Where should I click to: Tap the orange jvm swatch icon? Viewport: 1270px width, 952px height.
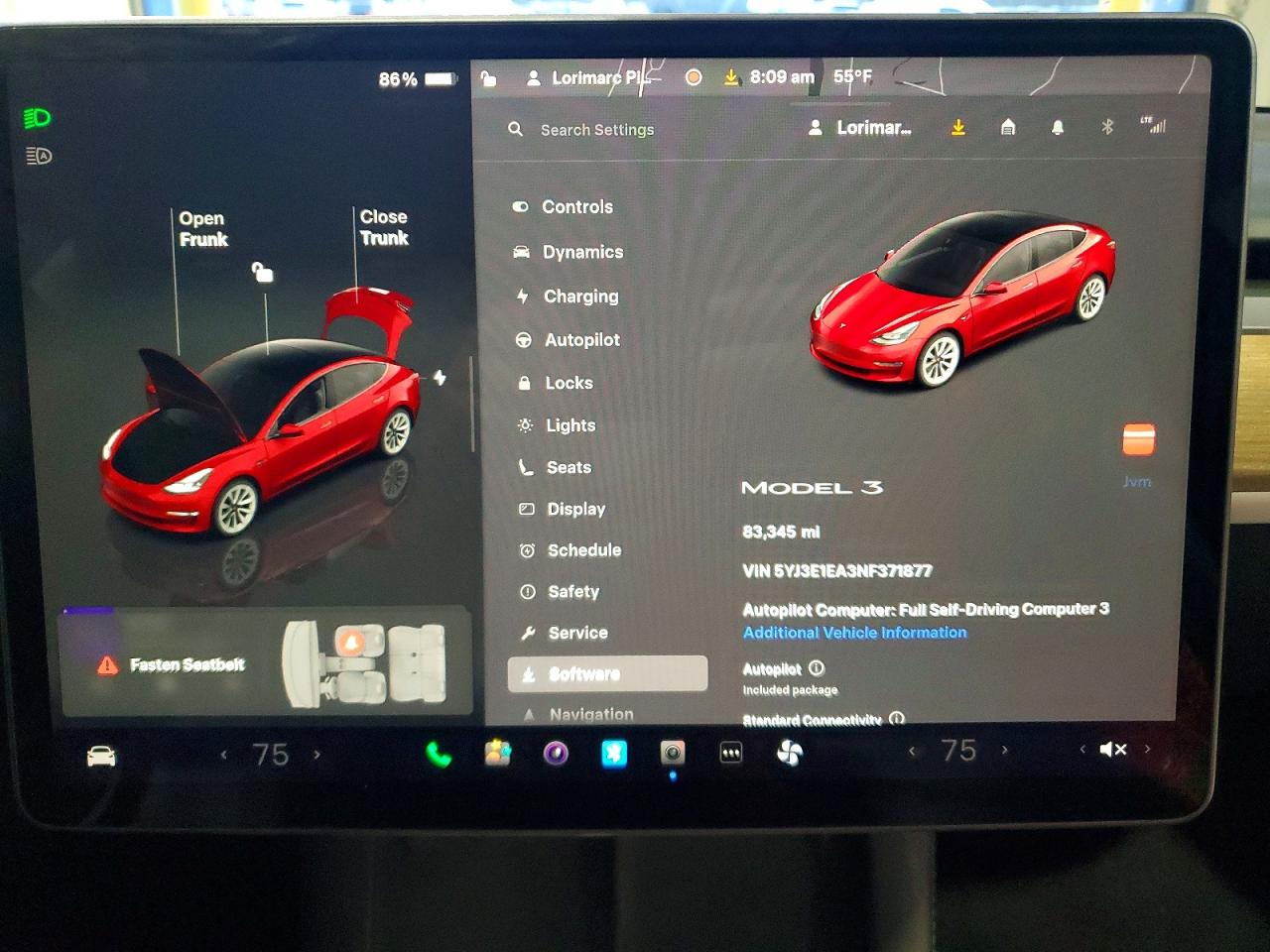[1138, 438]
